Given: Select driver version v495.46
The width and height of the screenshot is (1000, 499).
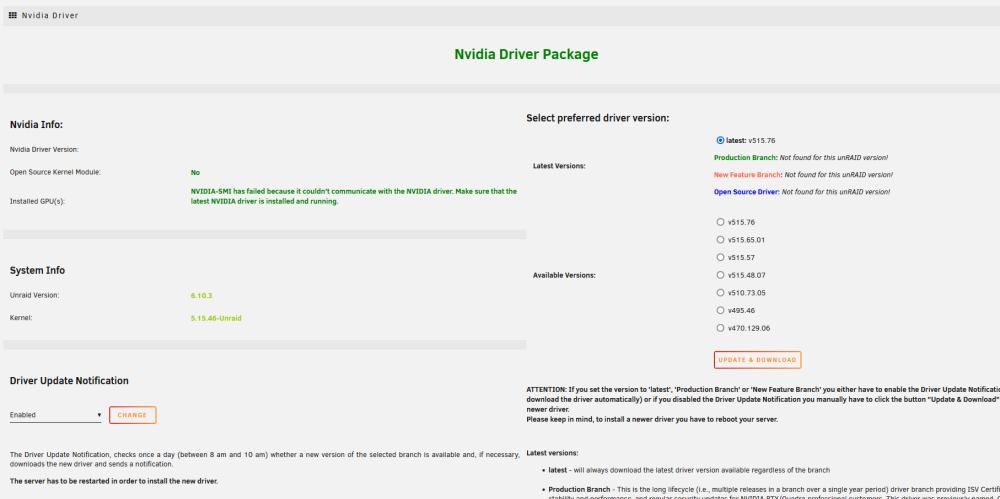Looking at the screenshot, I should [x=721, y=310].
